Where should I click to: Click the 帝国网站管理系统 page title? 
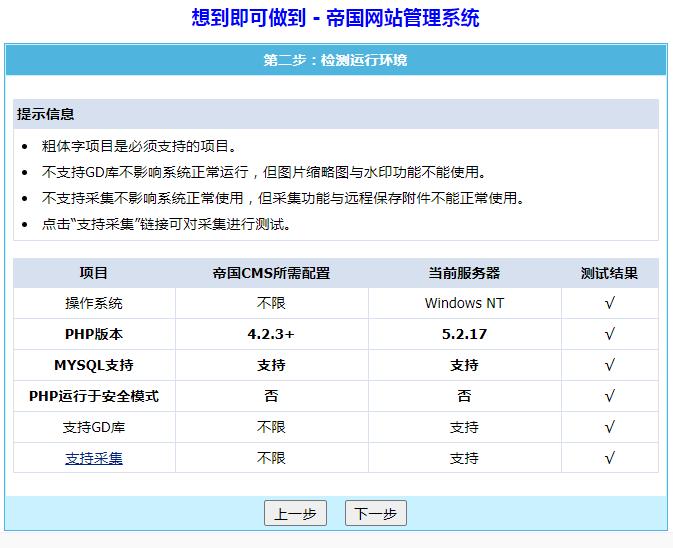(336, 18)
